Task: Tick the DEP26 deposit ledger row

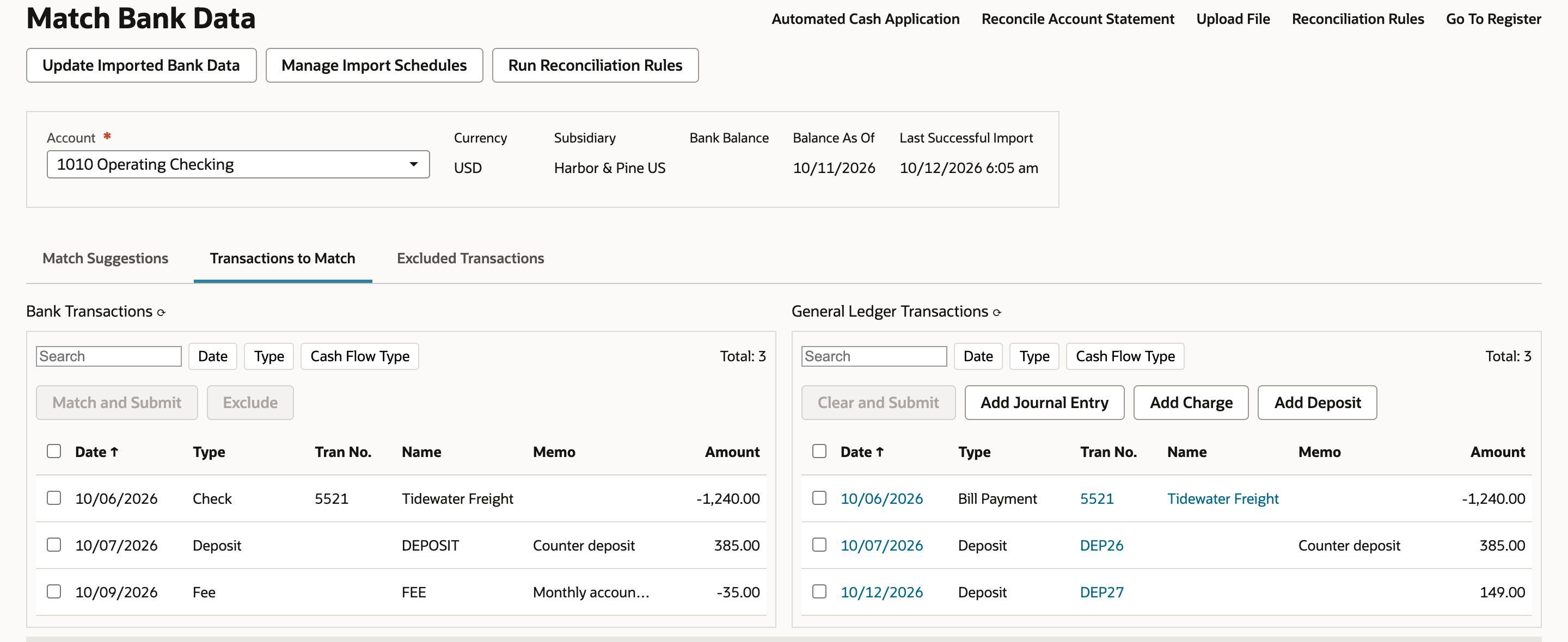Action: click(819, 545)
